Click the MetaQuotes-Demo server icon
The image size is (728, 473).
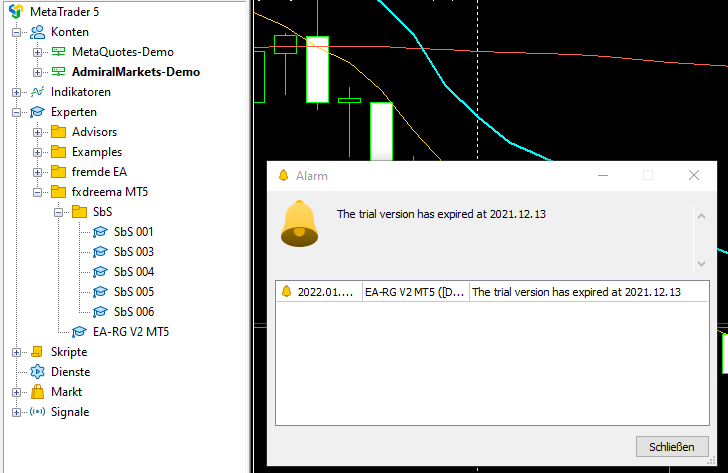tap(58, 52)
